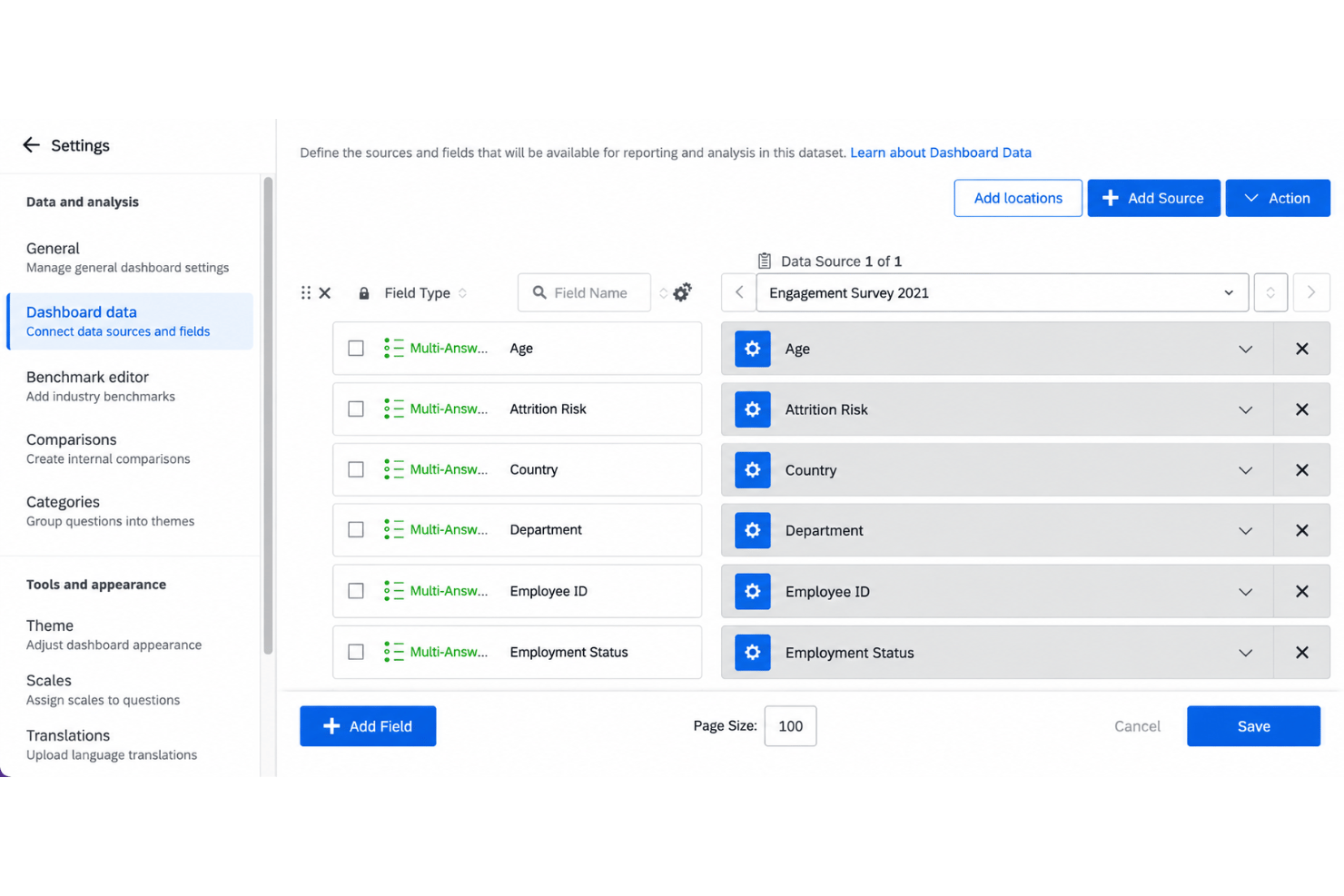
Task: Expand the Employment Status source dropdown
Action: tap(1245, 654)
